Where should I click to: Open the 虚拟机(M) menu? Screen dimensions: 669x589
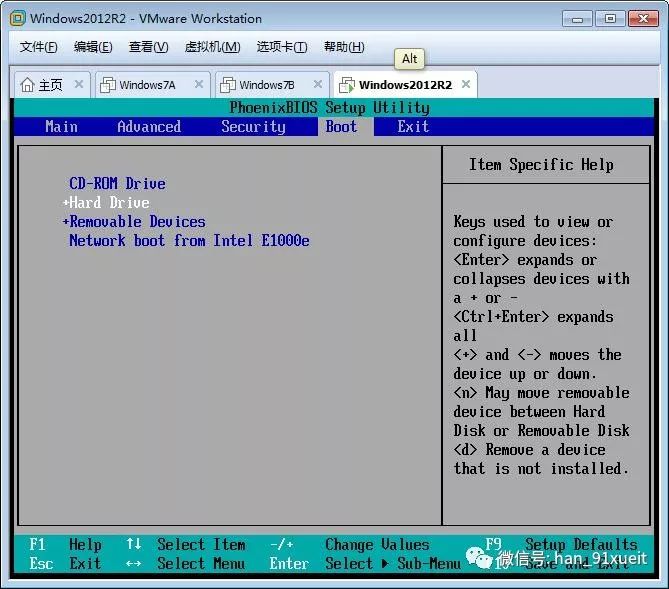212,47
